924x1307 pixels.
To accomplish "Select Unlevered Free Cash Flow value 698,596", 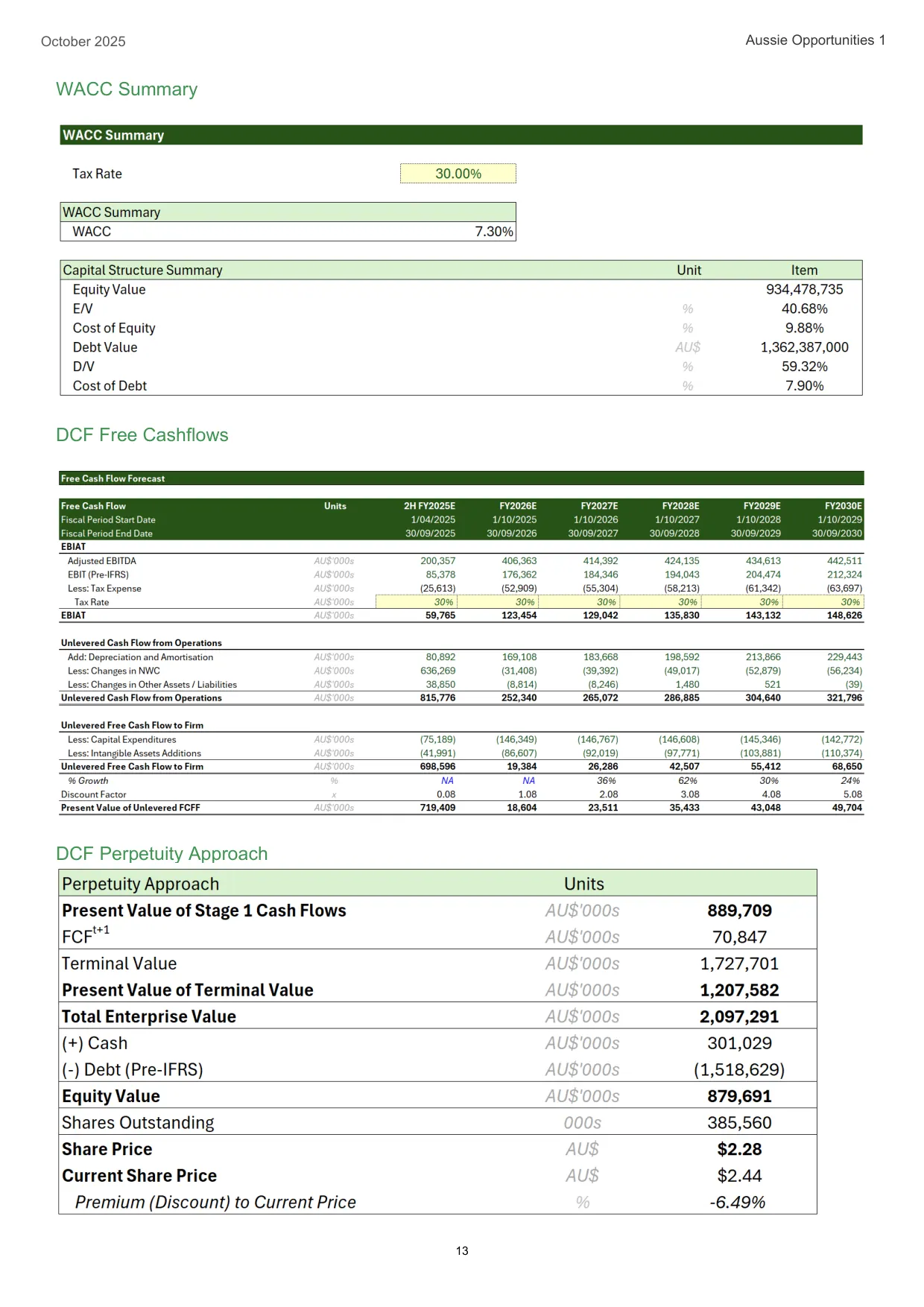I will pyautogui.click(x=437, y=767).
